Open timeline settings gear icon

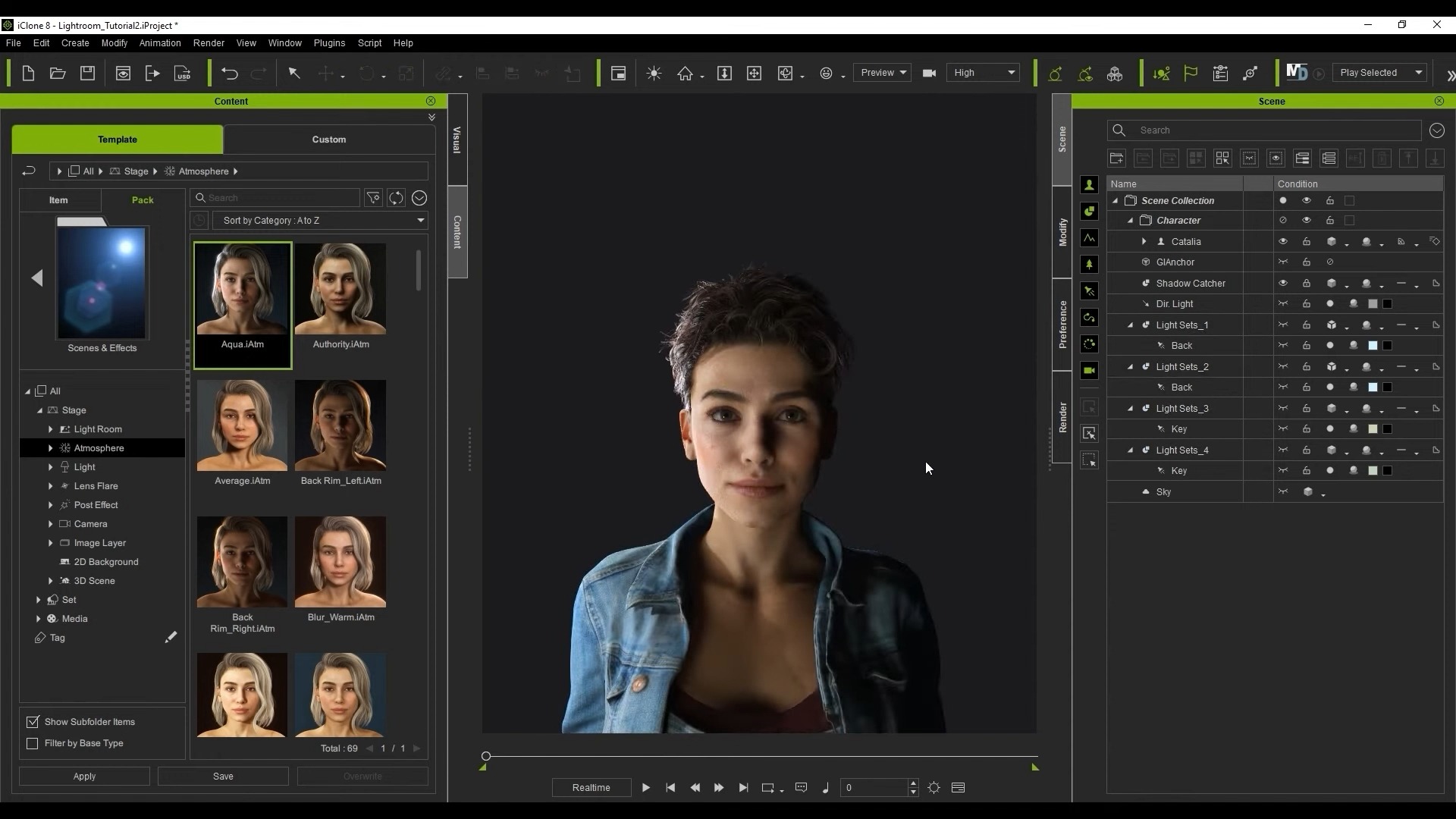pyautogui.click(x=934, y=788)
